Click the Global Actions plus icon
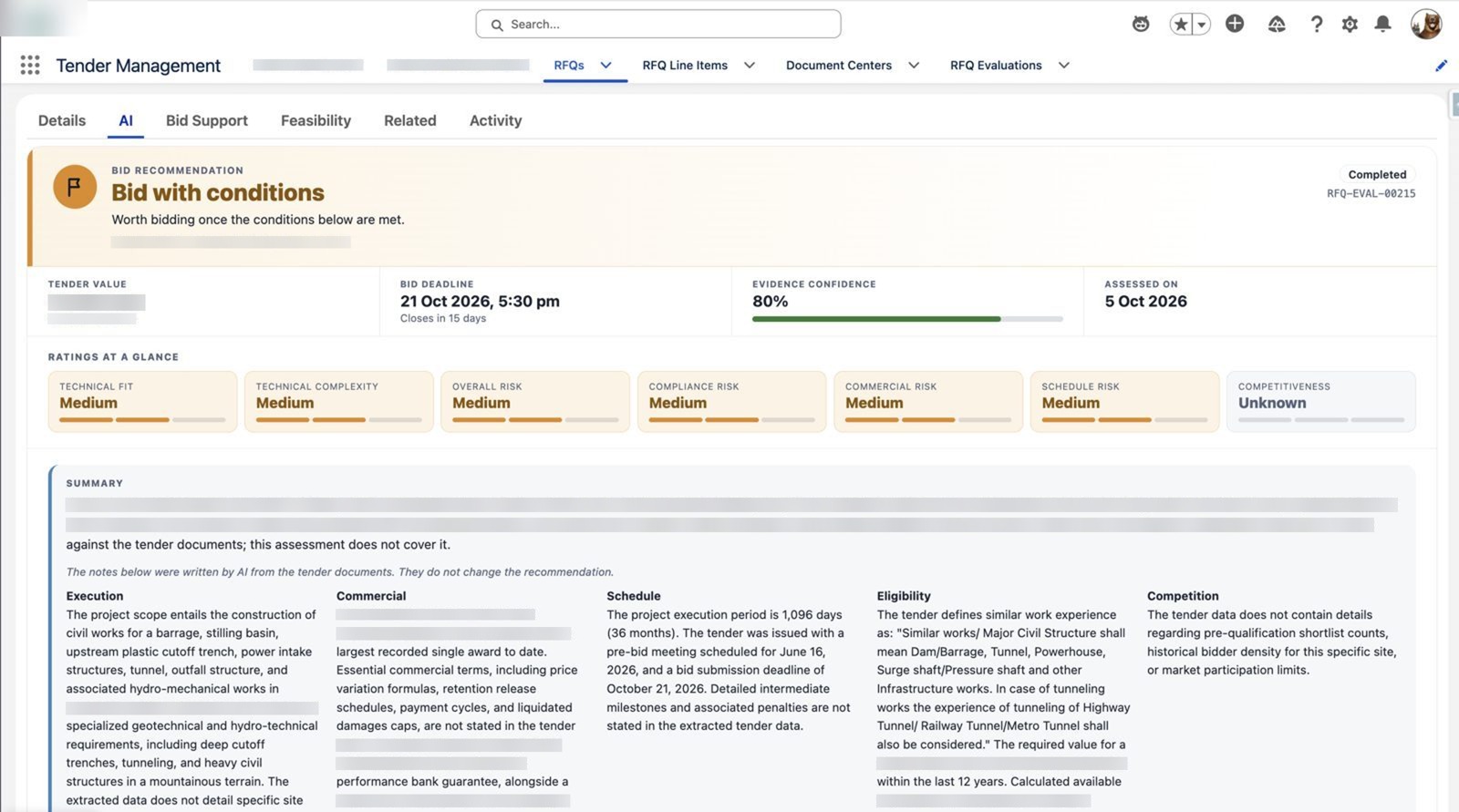This screenshot has width=1459, height=812. [1235, 24]
